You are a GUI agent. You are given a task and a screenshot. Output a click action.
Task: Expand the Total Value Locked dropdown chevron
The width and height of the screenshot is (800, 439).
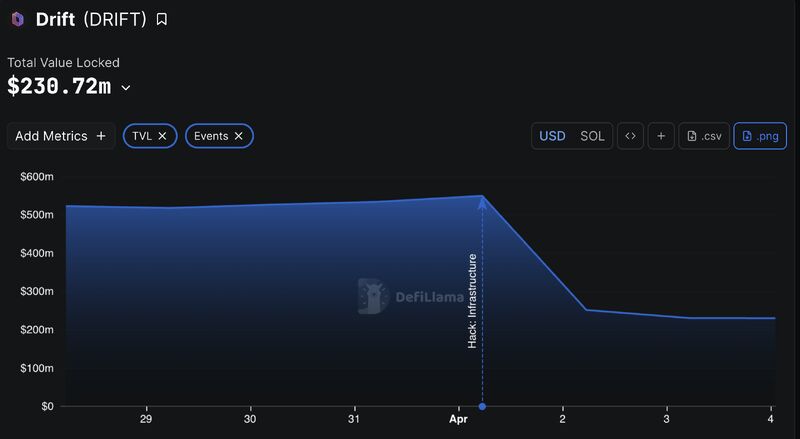click(126, 88)
